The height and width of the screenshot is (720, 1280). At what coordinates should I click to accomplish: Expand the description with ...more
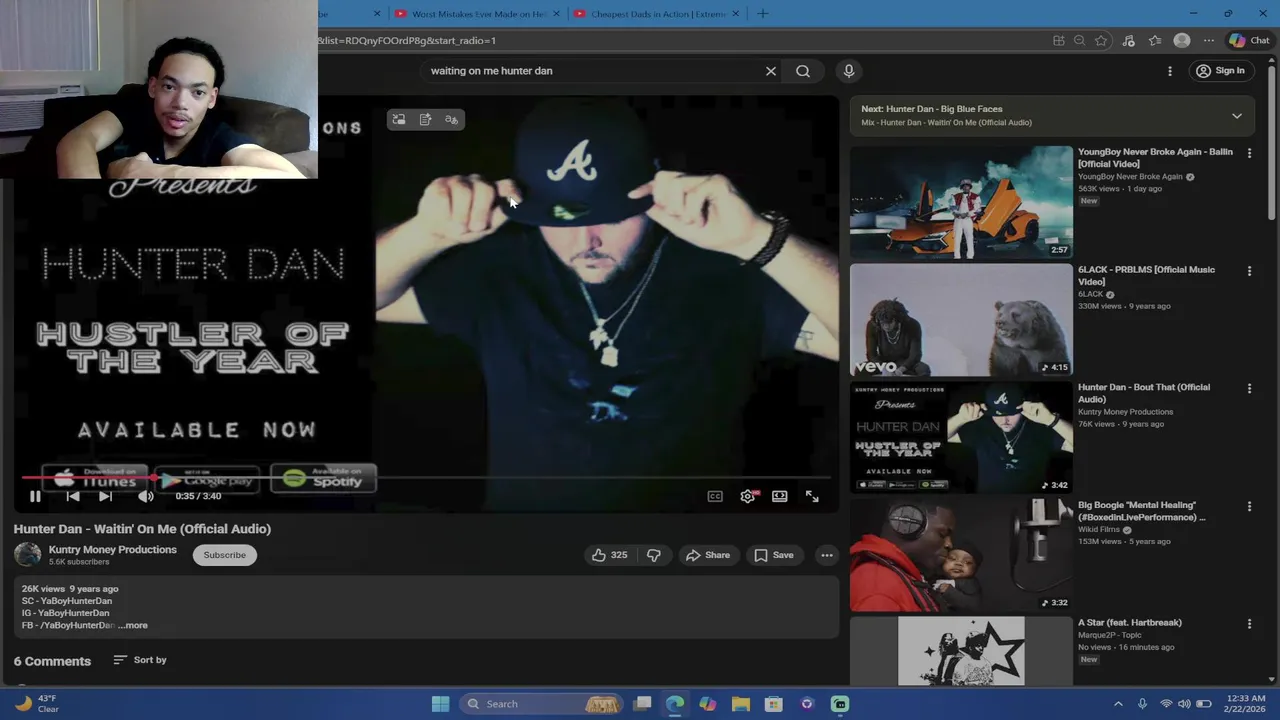(132, 625)
